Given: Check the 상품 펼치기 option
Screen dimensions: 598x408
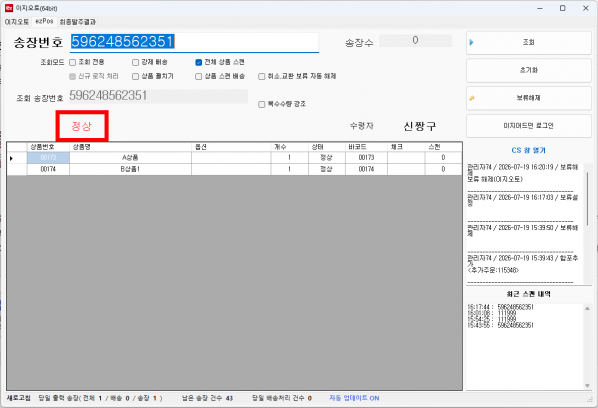Looking at the screenshot, I should coord(135,77).
